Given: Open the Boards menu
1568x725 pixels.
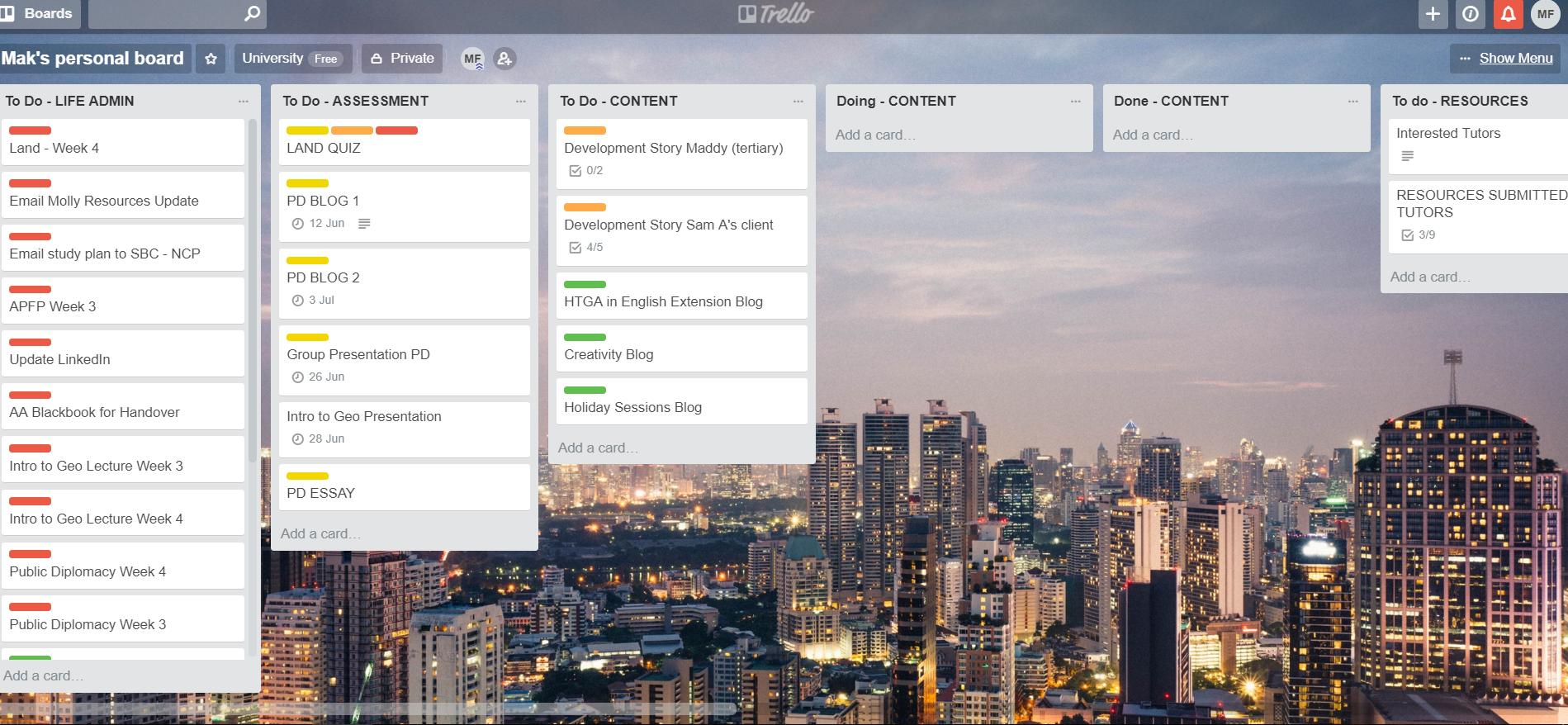Looking at the screenshot, I should pyautogui.click(x=38, y=14).
